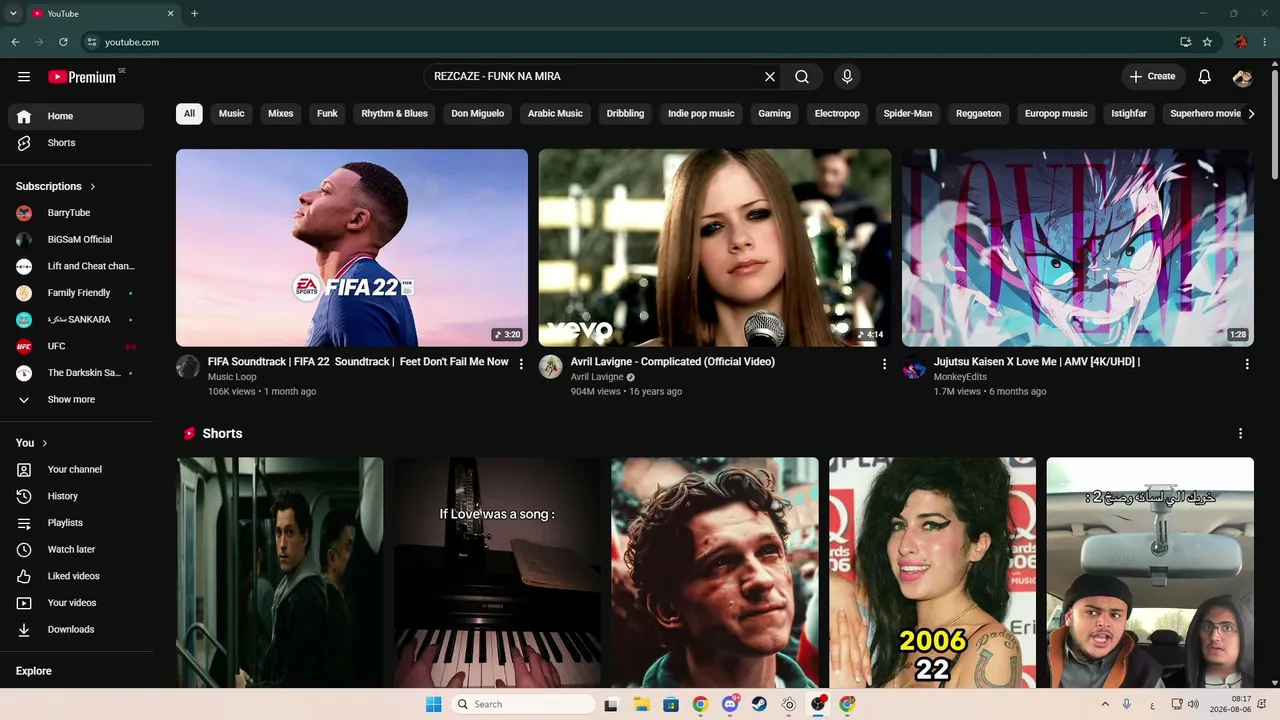
Task: Click the Avril Lavigne channel avatar
Action: [x=551, y=367]
